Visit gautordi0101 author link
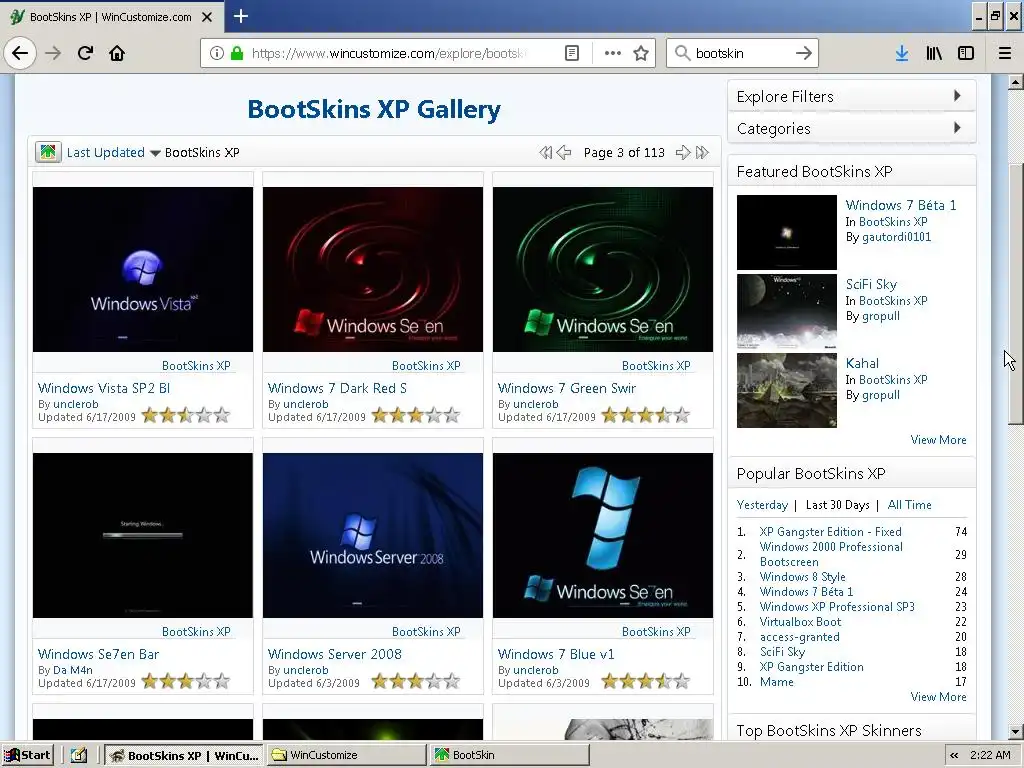This screenshot has width=1024, height=768. click(x=897, y=237)
